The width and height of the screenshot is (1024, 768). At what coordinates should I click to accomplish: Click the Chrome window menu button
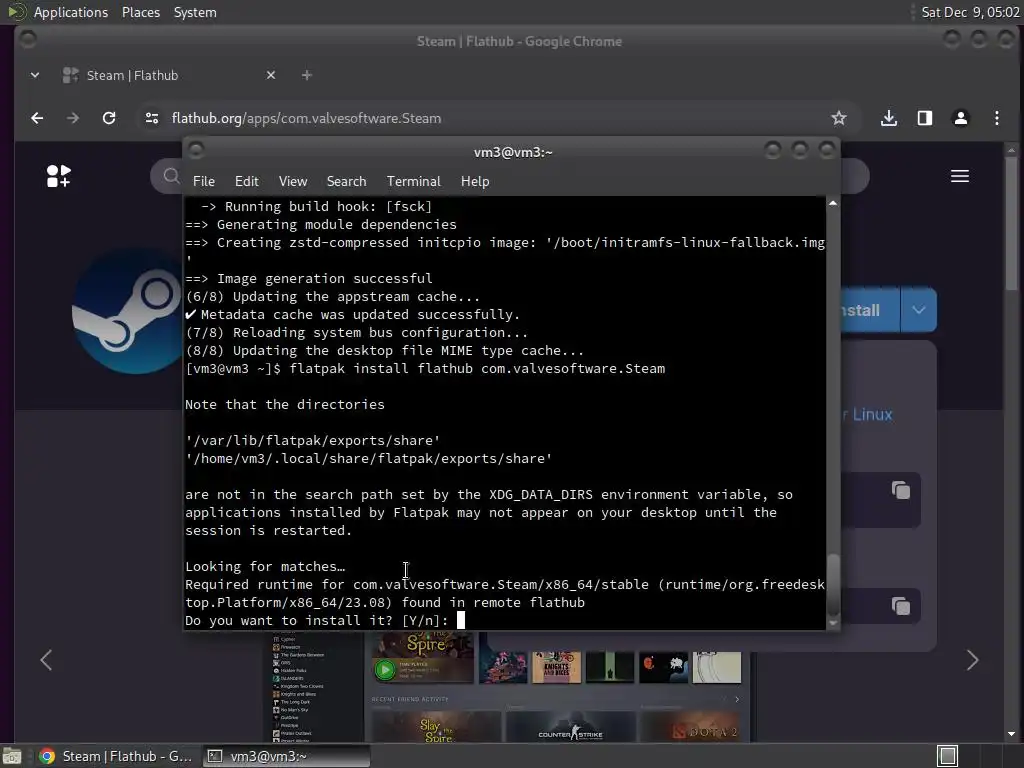tap(28, 40)
